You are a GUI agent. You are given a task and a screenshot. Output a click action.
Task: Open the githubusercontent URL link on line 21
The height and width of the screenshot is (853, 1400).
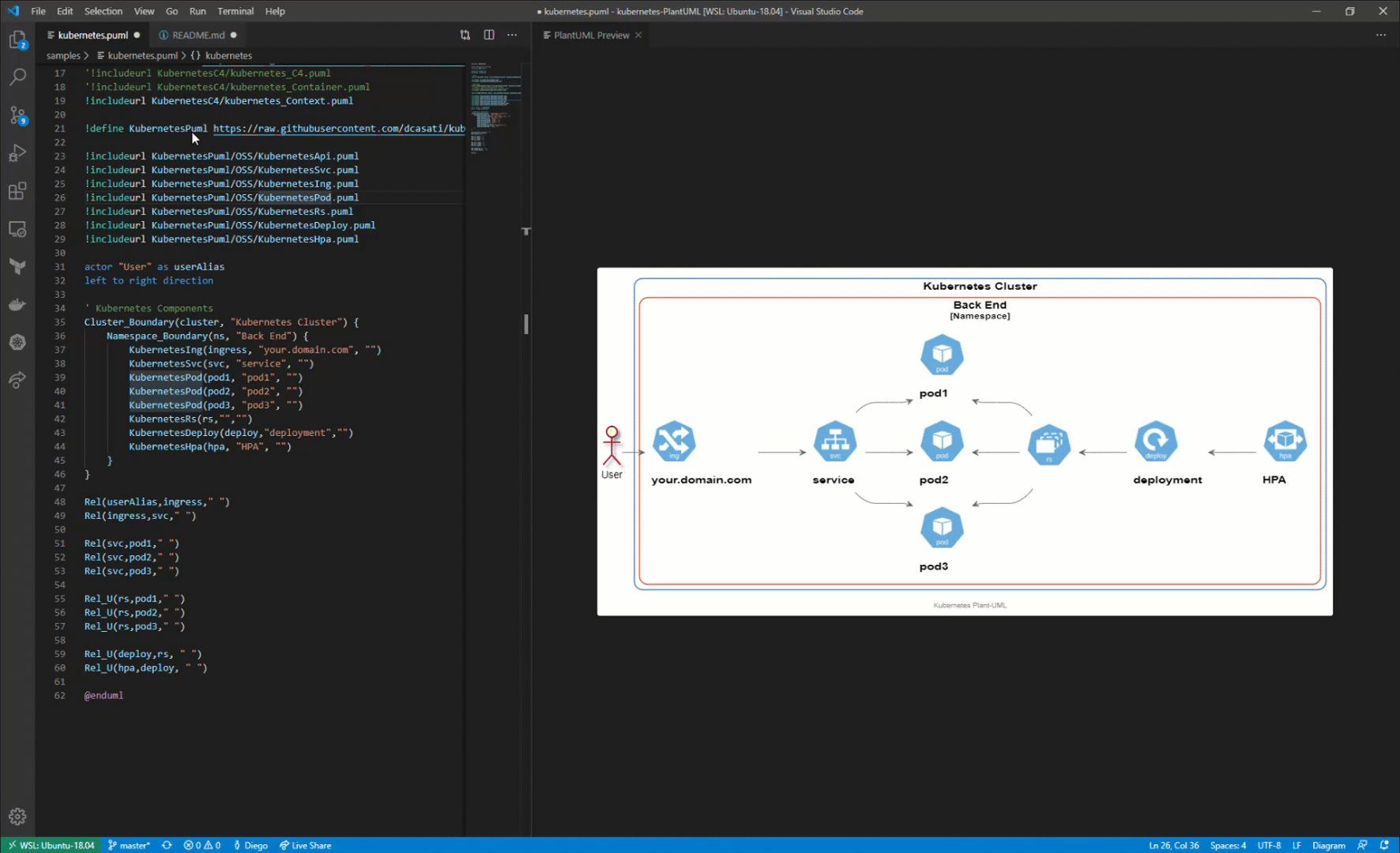[339, 128]
